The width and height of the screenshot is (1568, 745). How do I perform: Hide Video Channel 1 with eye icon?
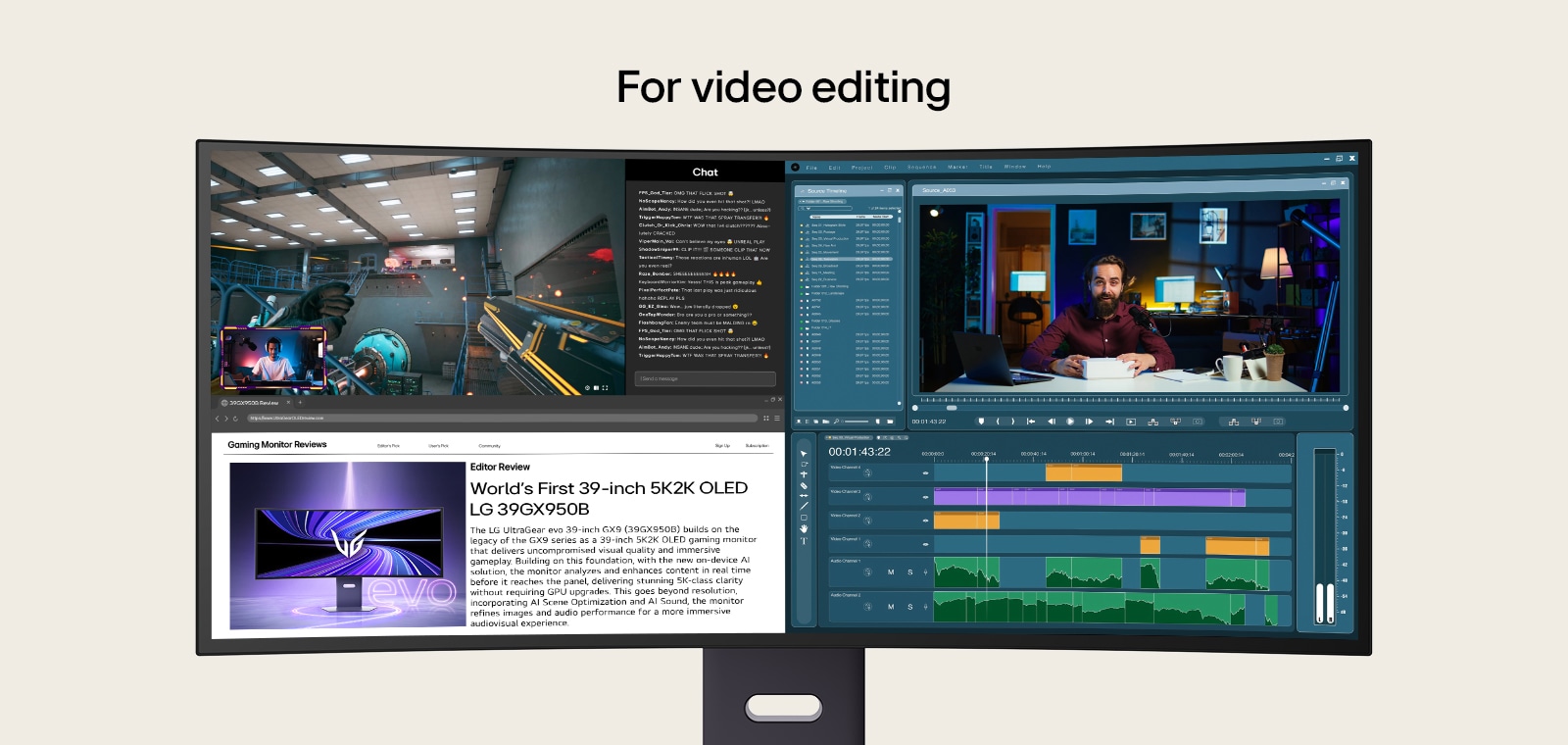click(x=925, y=544)
